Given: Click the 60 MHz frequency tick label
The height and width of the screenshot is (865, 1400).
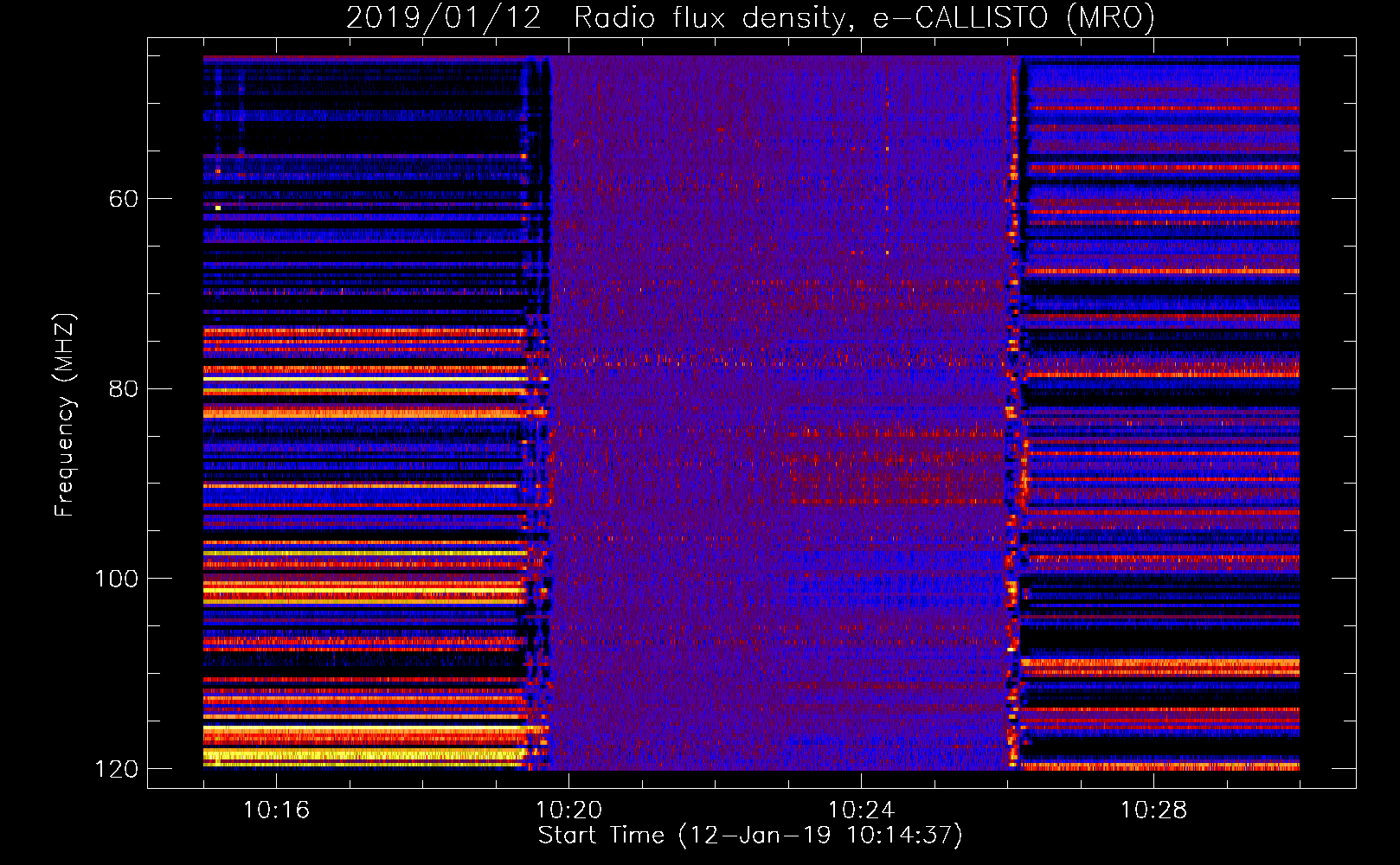Looking at the screenshot, I should [123, 199].
